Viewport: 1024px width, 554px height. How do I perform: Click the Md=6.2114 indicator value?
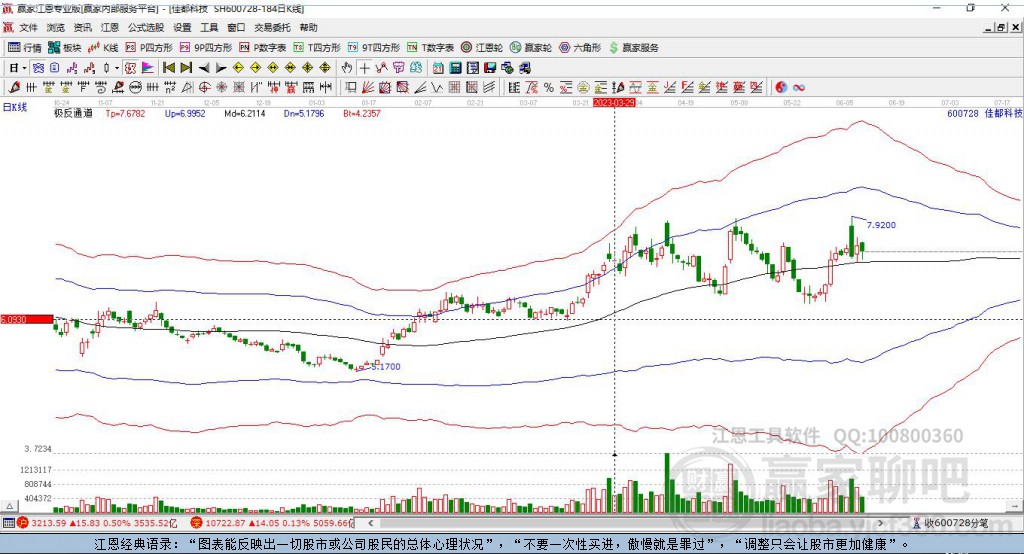point(245,113)
